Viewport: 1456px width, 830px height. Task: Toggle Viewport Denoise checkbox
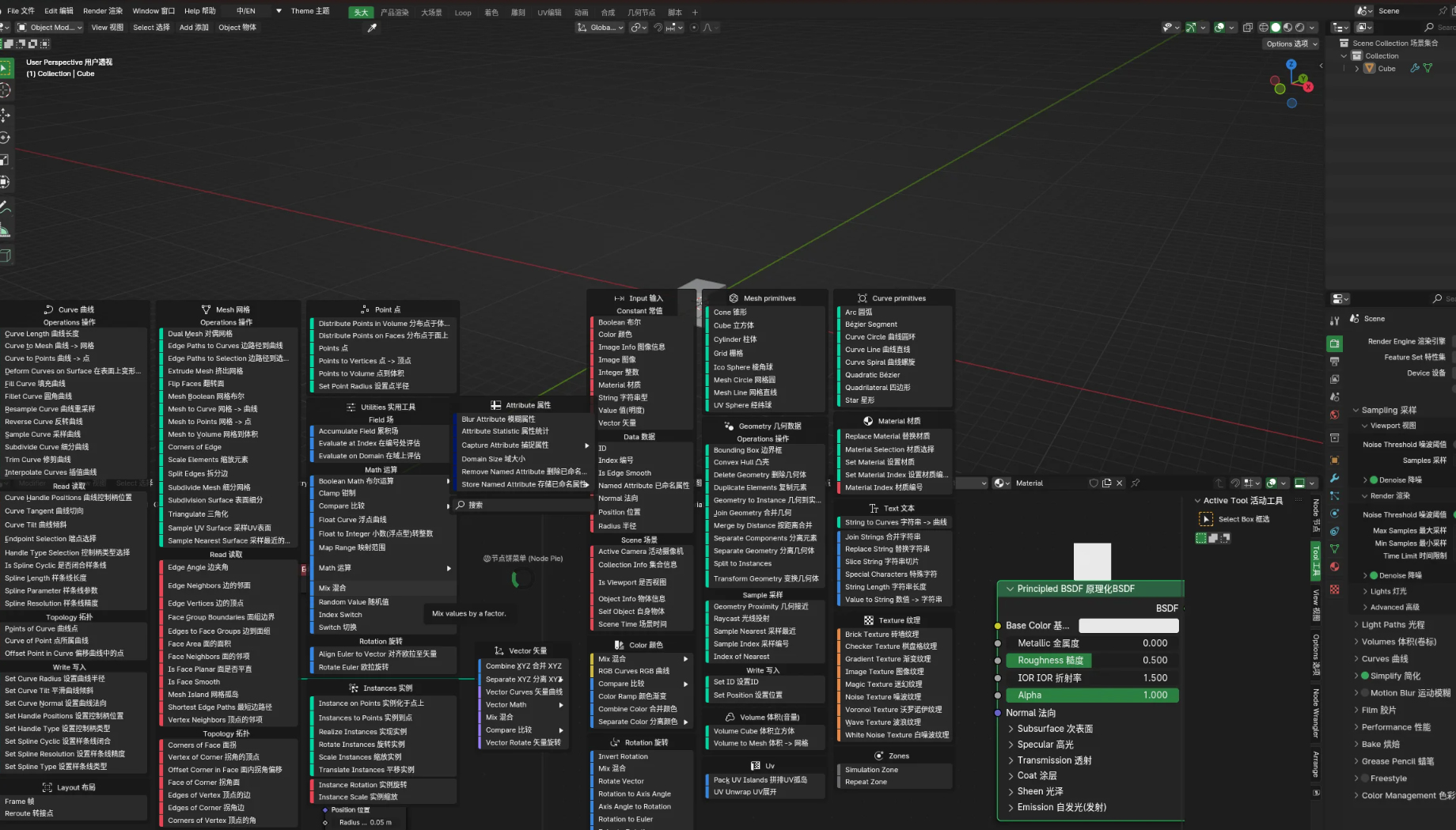pyautogui.click(x=1374, y=479)
